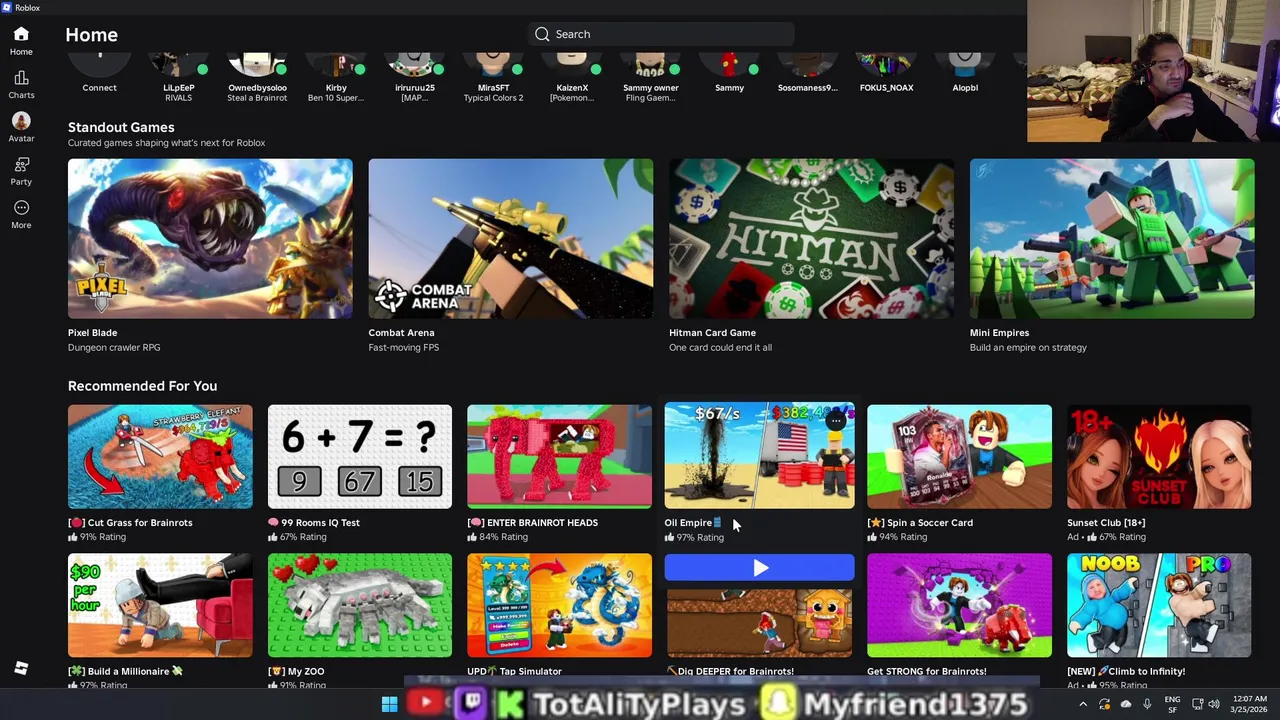Viewport: 1280px width, 720px height.
Task: Open the Charts page from the sidebar
Action: pyautogui.click(x=21, y=85)
